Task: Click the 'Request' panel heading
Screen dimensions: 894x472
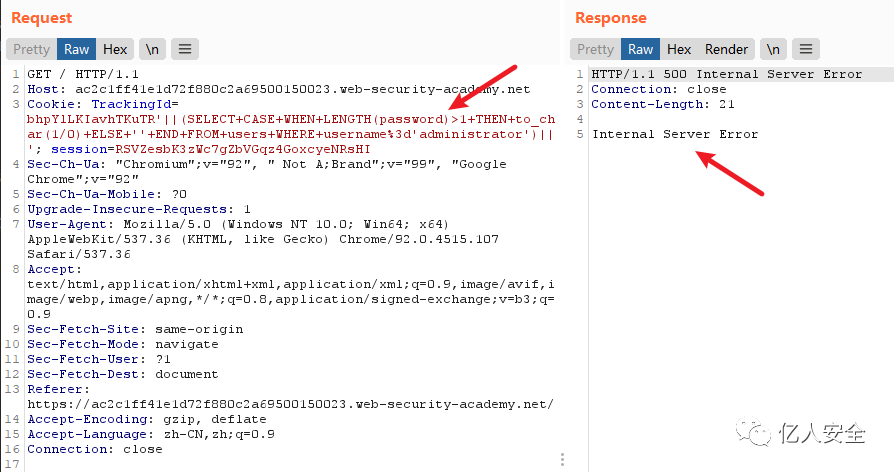Action: 42,18
